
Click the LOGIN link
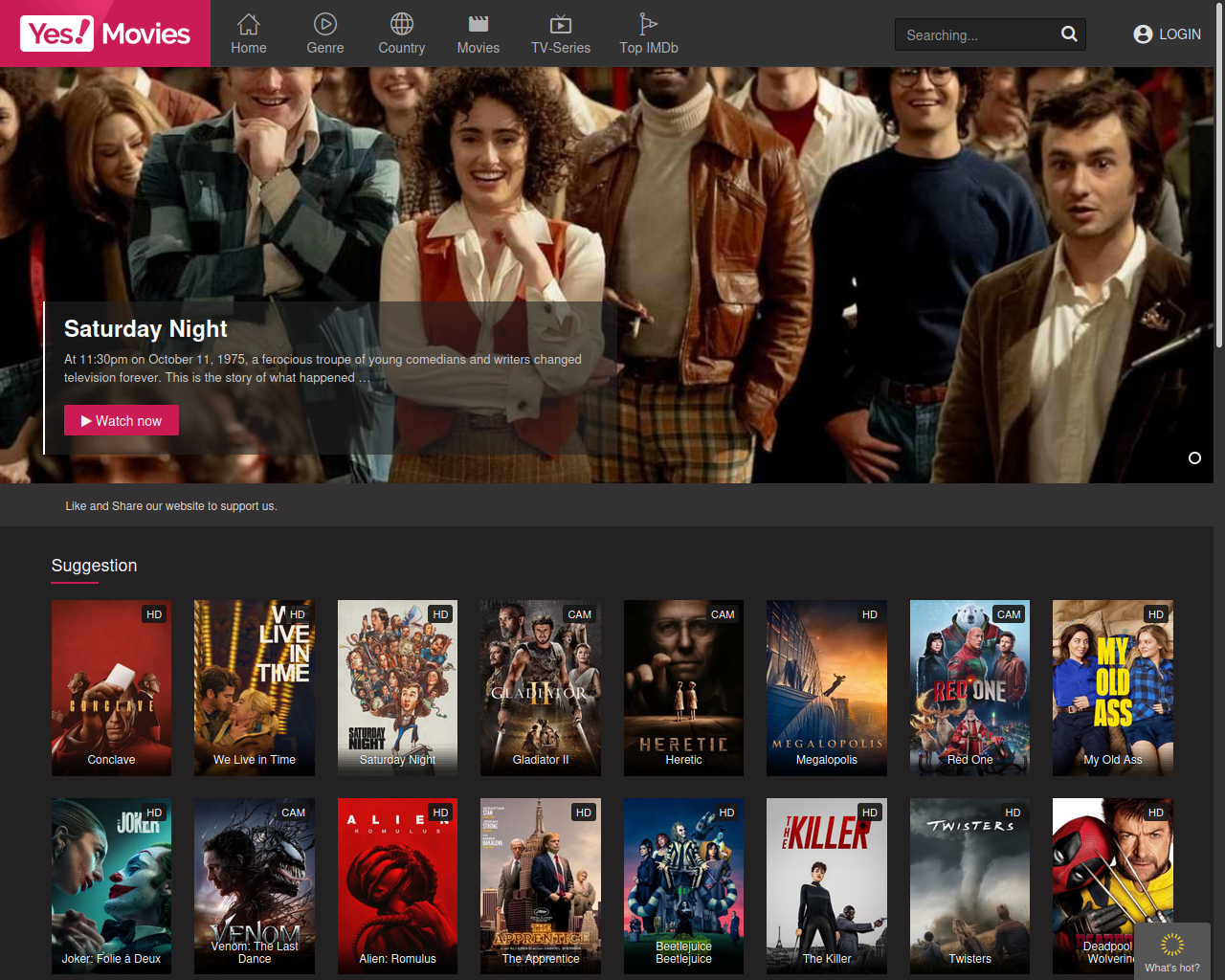(1180, 34)
